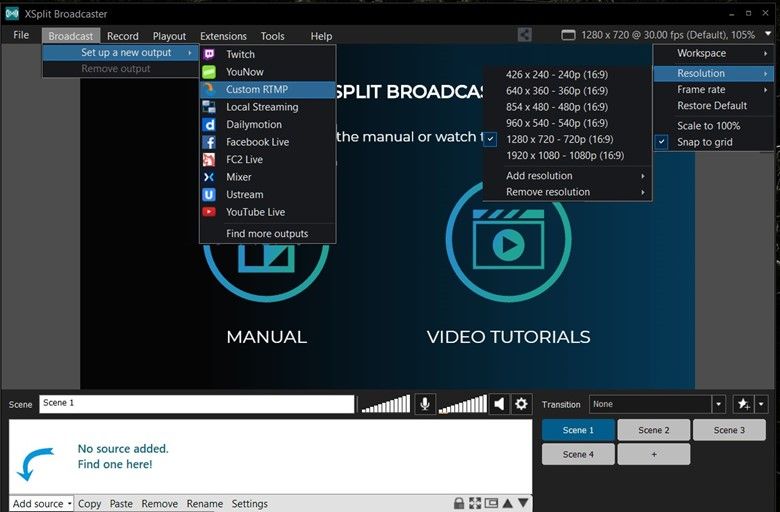Click the lock source icon
This screenshot has height=512, width=780.
coord(459,503)
